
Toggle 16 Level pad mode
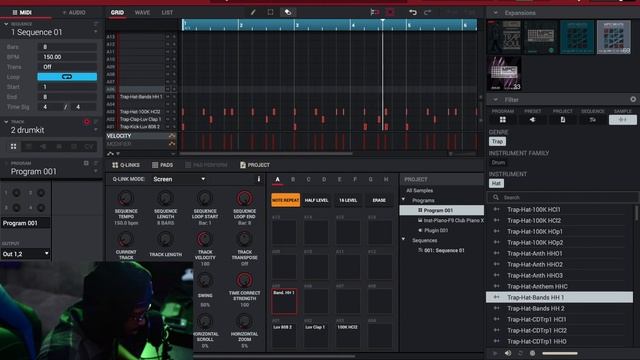click(x=348, y=200)
